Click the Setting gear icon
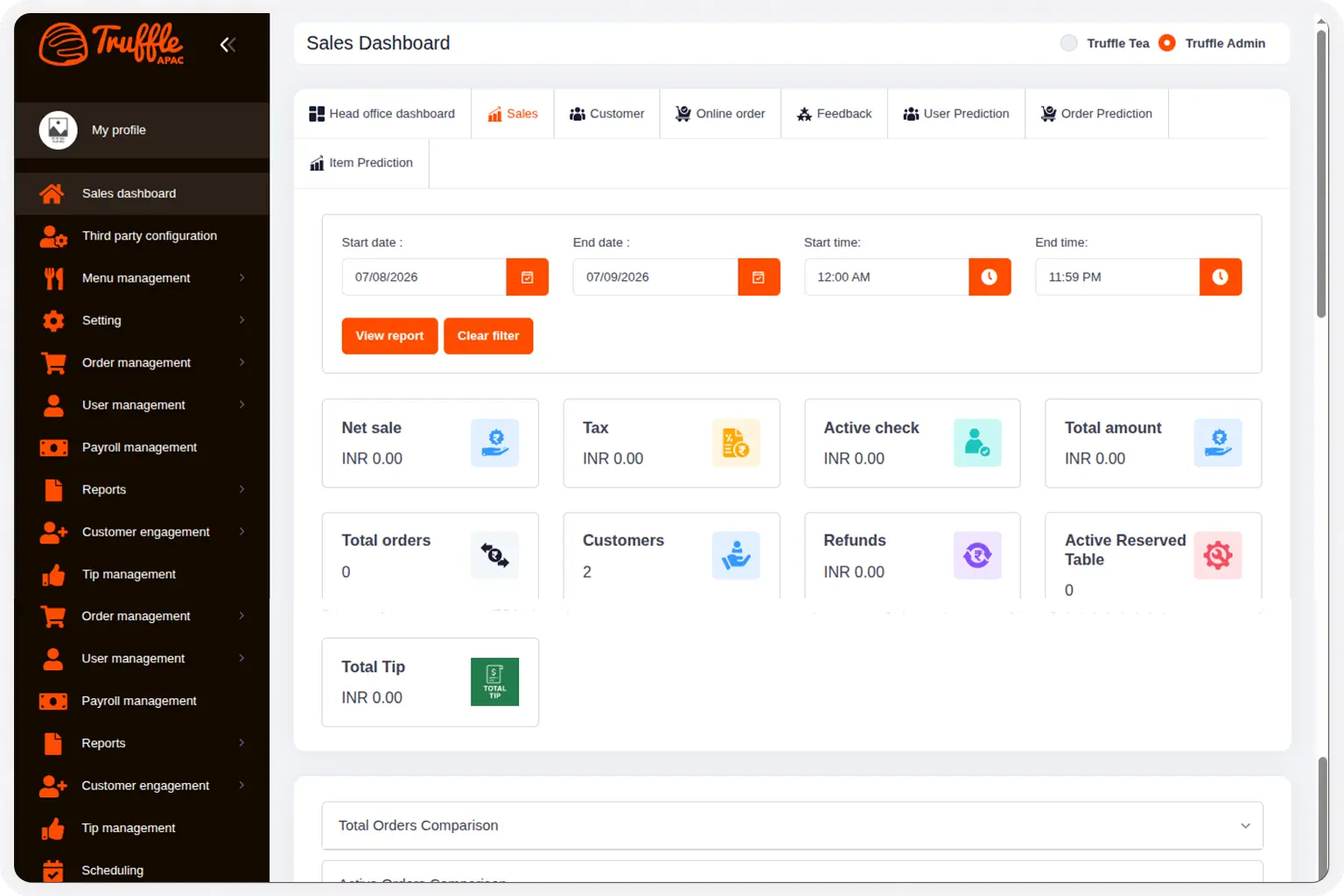Screen dimensions: 1344x896 tap(53, 320)
